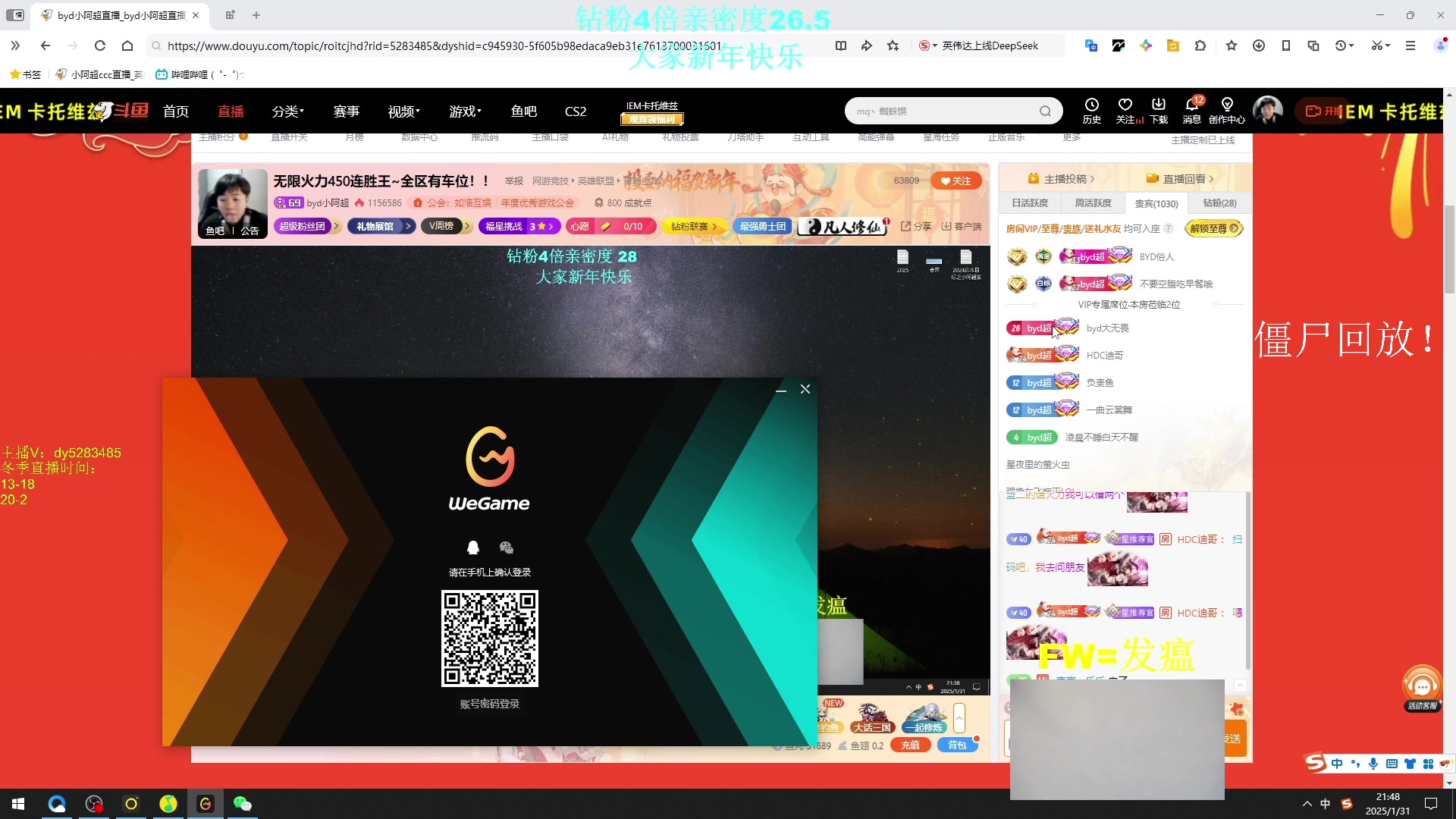Expand the history clock dropdown in browser toolbar
This screenshot has width=1456, height=819.
click(x=1345, y=46)
